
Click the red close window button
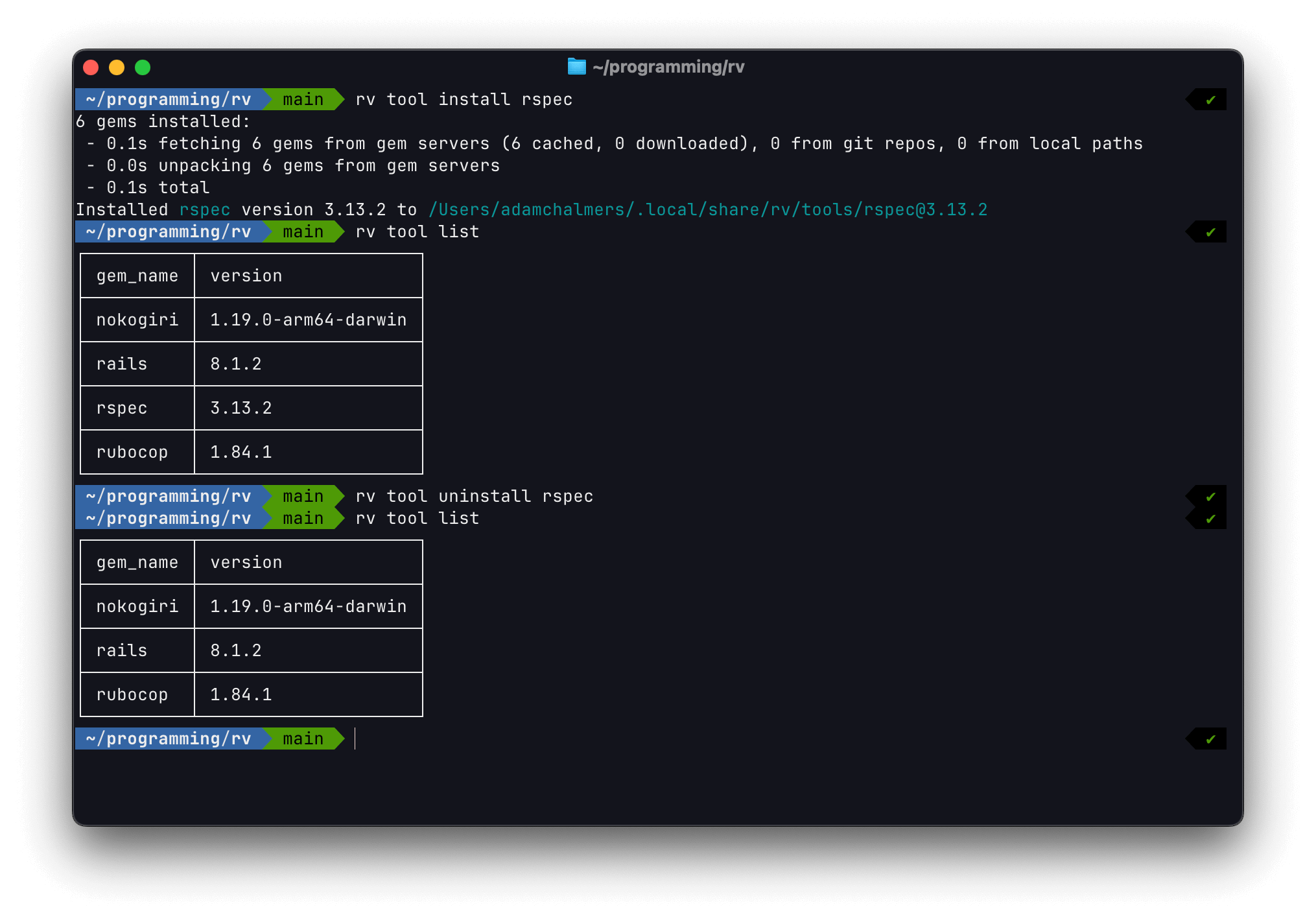tap(91, 67)
